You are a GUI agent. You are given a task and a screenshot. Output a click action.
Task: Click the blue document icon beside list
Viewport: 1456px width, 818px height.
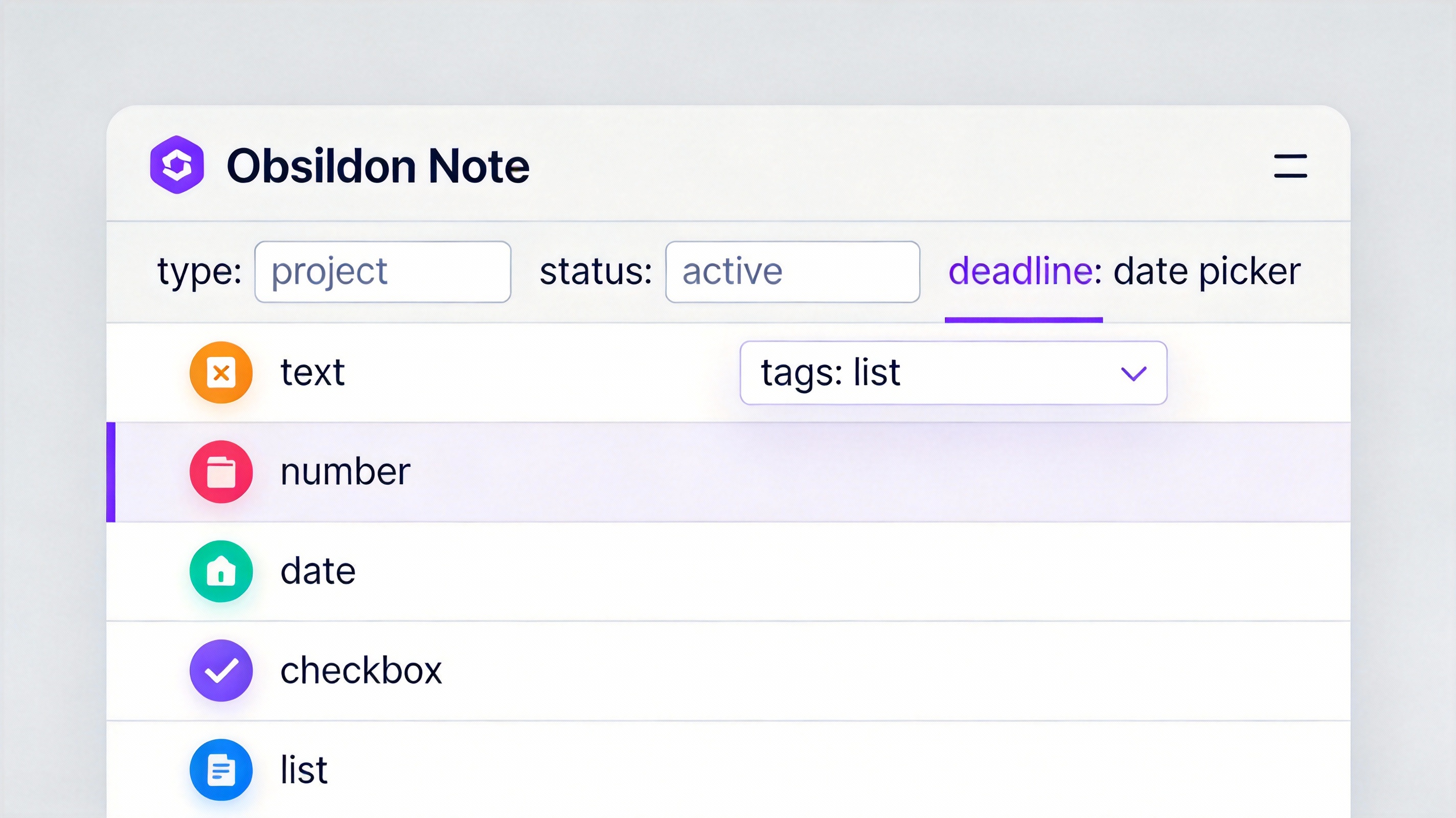pos(221,770)
